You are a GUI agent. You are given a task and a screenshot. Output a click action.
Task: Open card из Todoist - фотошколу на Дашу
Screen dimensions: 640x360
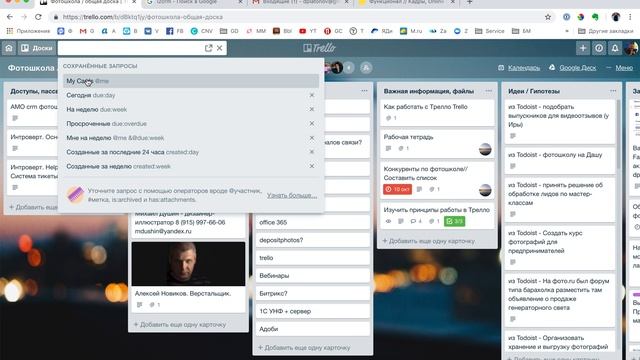(560, 161)
